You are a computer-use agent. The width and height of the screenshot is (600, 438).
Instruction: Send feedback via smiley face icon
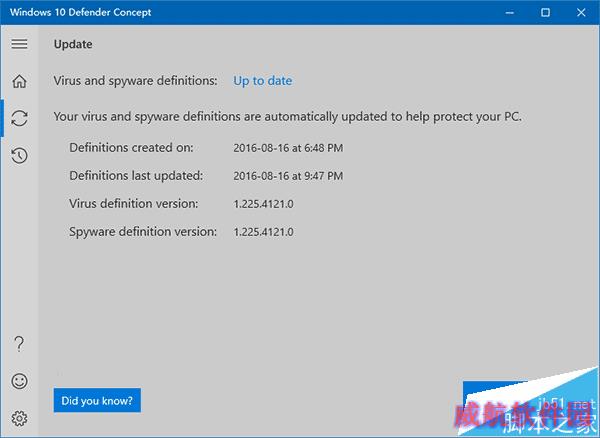click(19, 381)
